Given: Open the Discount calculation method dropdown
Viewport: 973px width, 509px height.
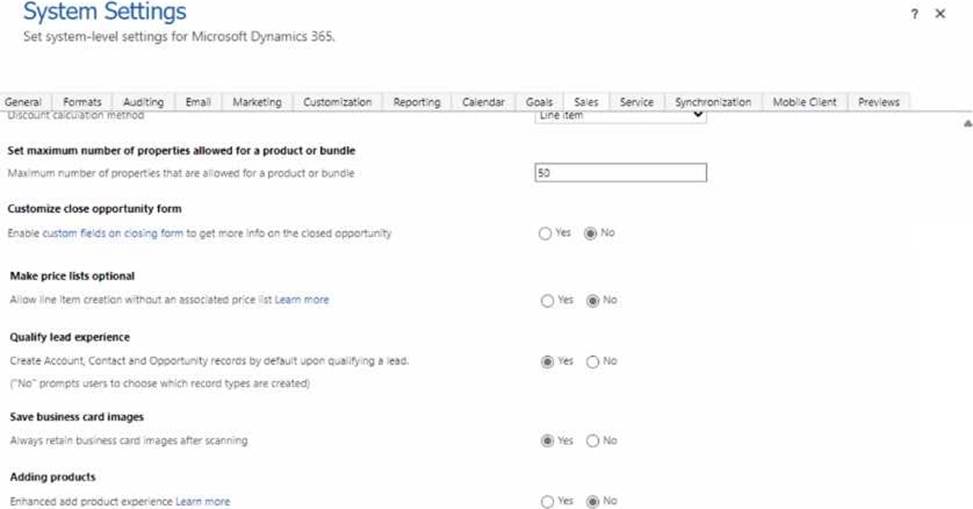Looking at the screenshot, I should [620, 116].
